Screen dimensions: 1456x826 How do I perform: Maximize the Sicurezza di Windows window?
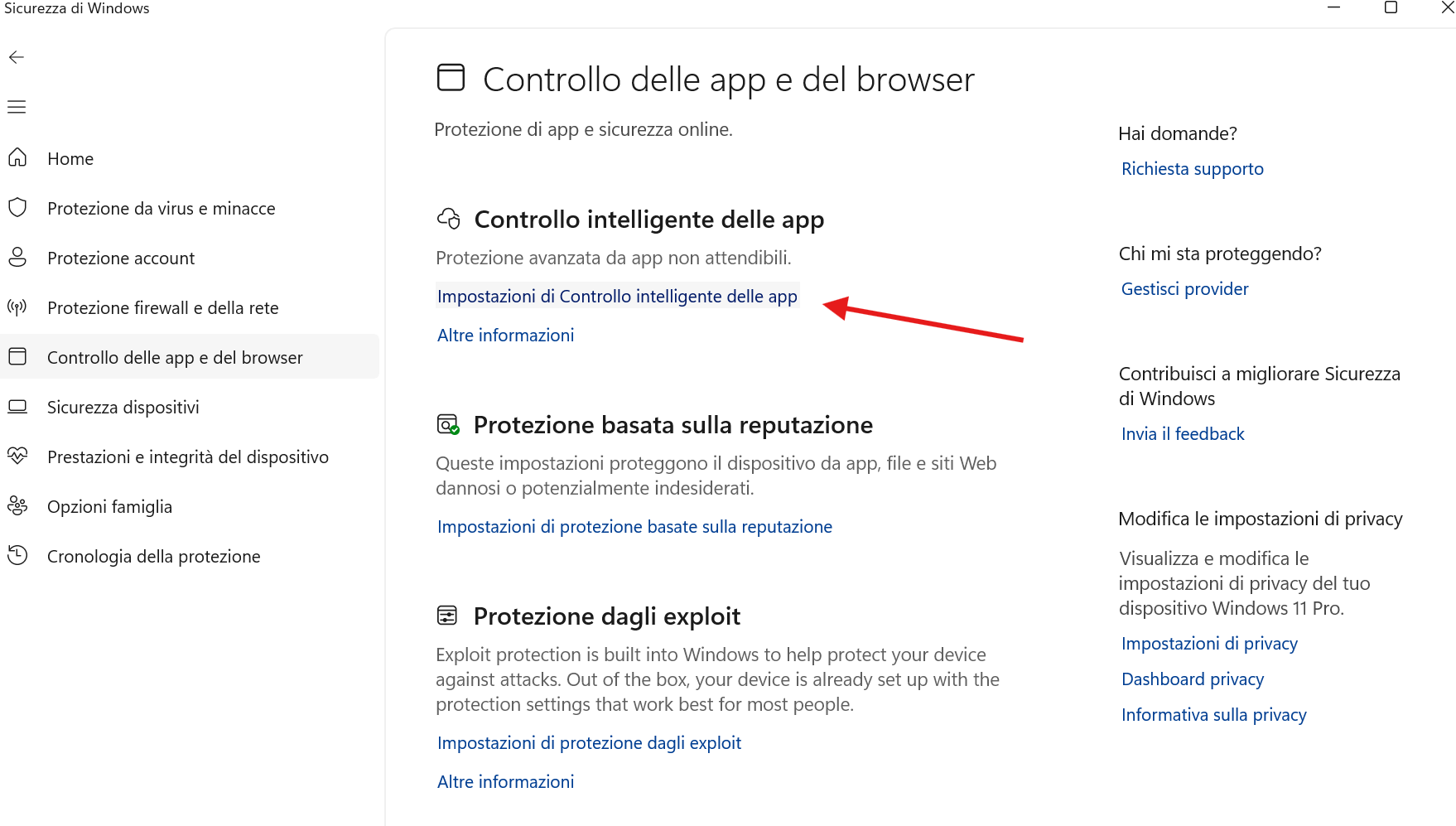pos(1391,7)
